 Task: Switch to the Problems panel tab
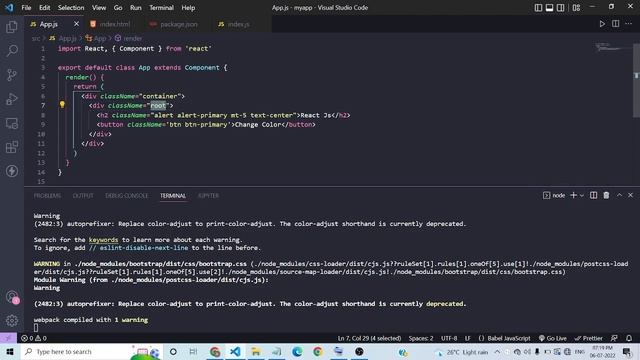(47, 196)
